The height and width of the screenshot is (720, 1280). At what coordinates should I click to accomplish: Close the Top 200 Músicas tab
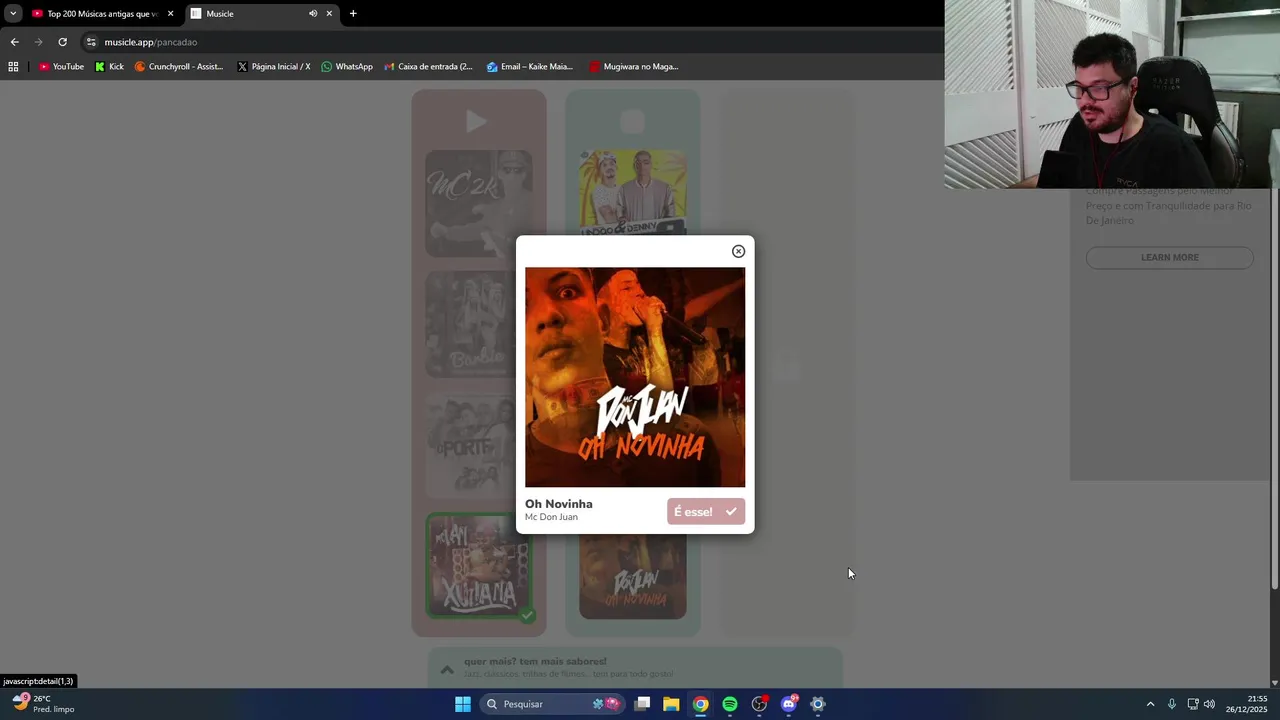(x=170, y=14)
